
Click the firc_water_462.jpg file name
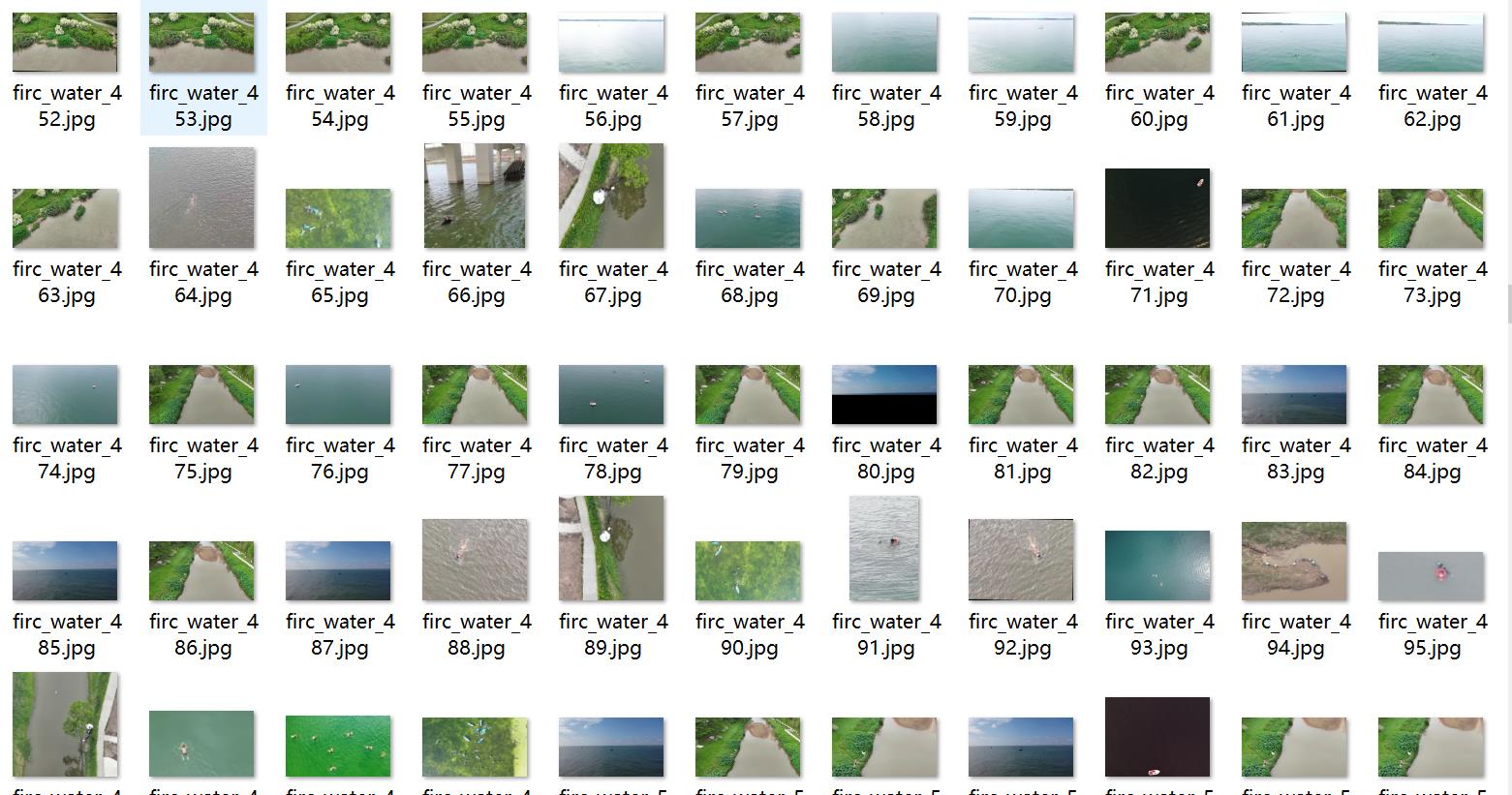(1433, 107)
